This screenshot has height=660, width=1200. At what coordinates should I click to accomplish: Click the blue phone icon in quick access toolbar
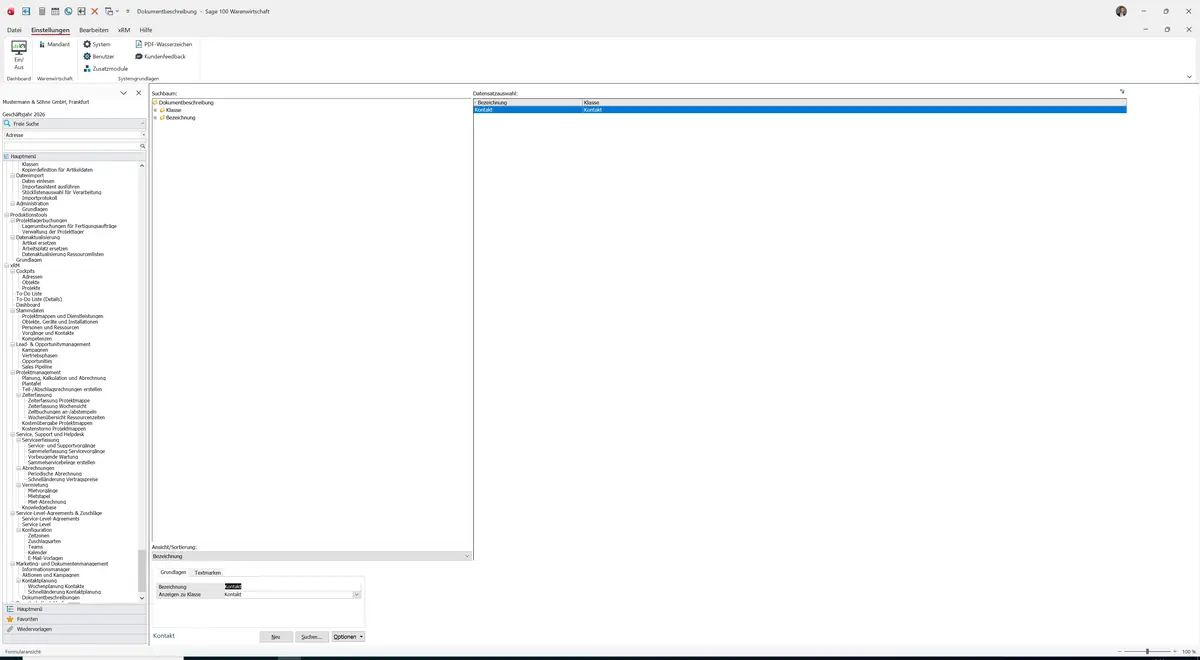pyautogui.click(x=68, y=11)
